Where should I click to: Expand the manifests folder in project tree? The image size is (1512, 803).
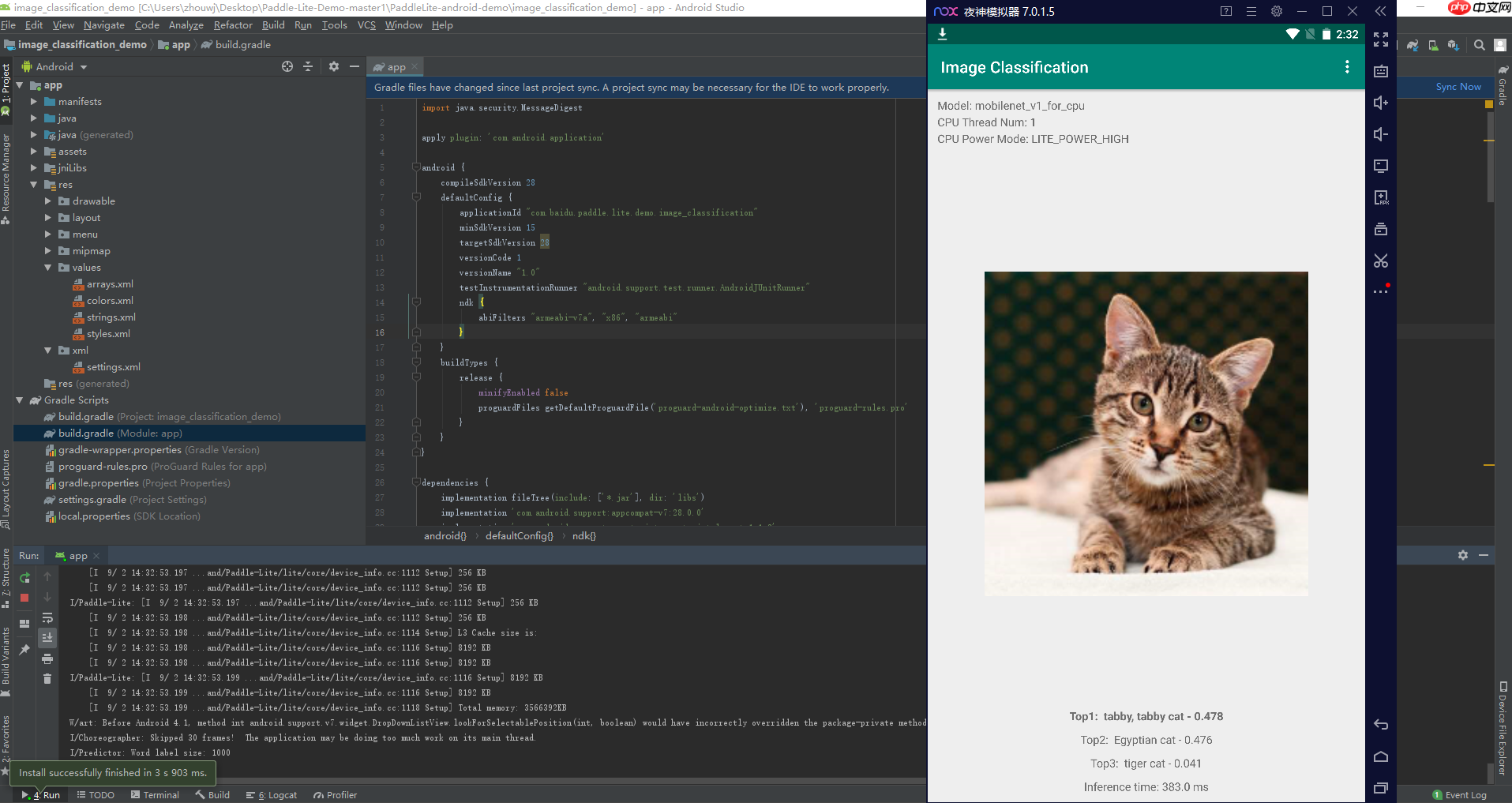pos(34,102)
